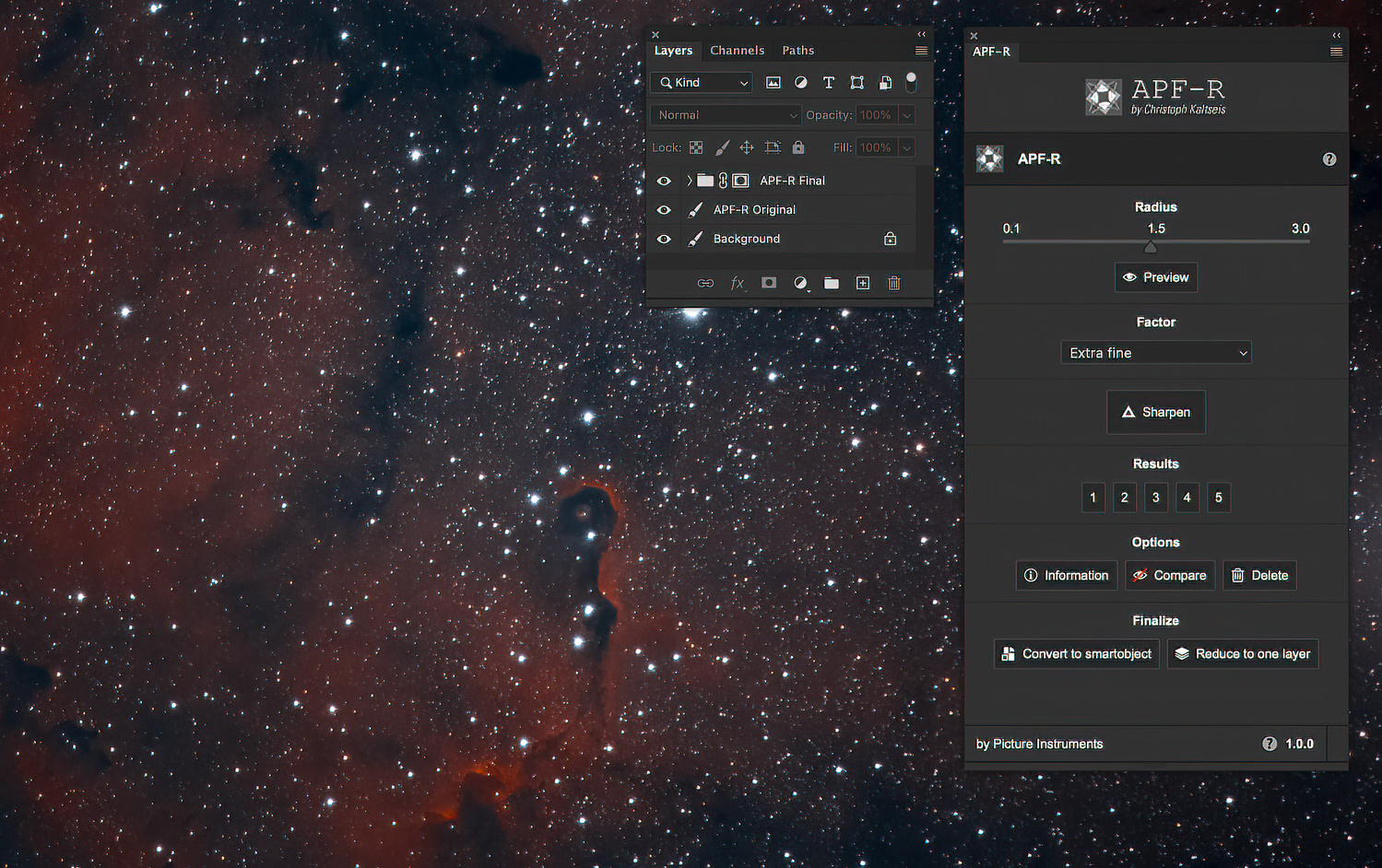Open the Paths tab
The width and height of the screenshot is (1382, 868).
797,51
